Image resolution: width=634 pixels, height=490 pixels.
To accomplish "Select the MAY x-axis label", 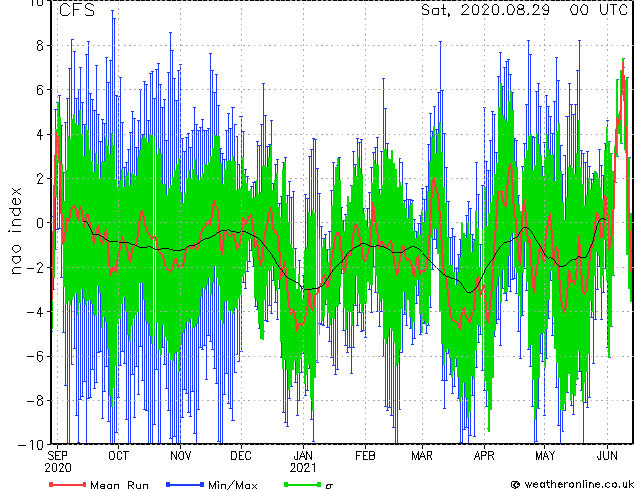I will (545, 456).
